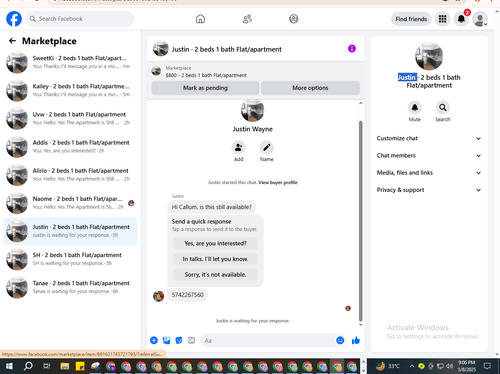Click the listing thumbnail in the right panel
The height and width of the screenshot is (374, 500).
tap(429, 56)
